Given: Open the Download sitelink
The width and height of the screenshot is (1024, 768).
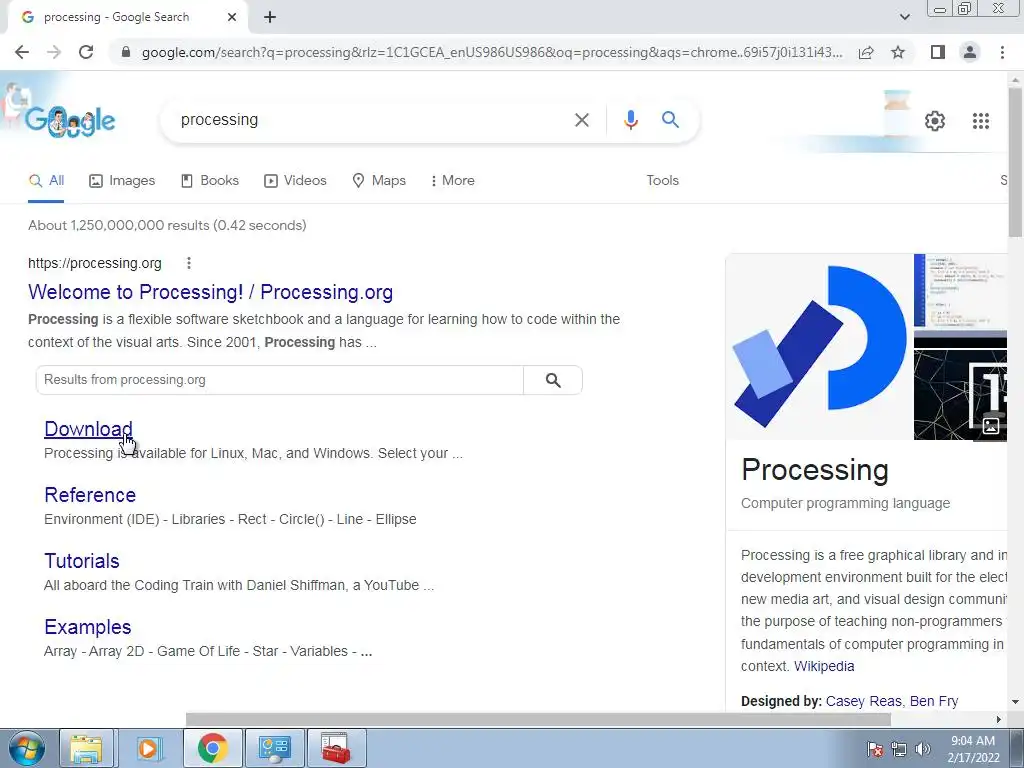Looking at the screenshot, I should (88, 429).
